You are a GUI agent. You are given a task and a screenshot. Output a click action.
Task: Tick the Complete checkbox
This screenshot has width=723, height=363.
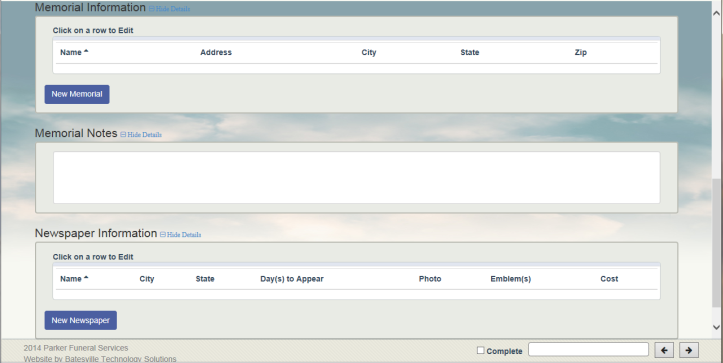480,351
